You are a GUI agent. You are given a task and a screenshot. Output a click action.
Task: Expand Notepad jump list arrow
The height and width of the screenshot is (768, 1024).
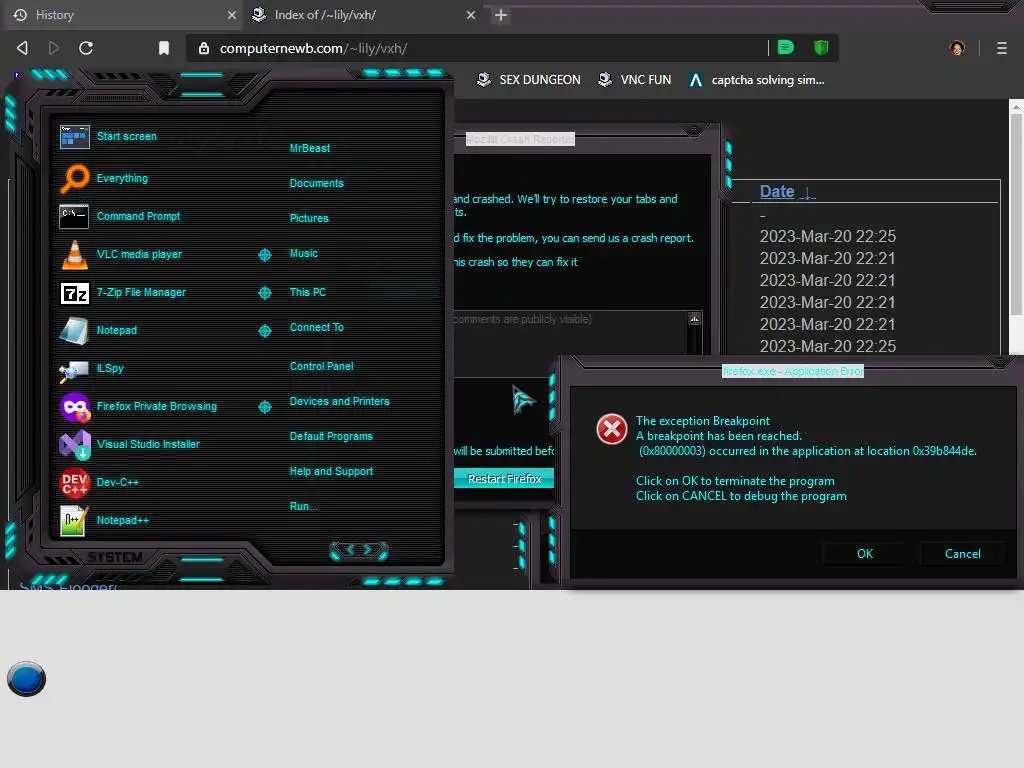[264, 330]
